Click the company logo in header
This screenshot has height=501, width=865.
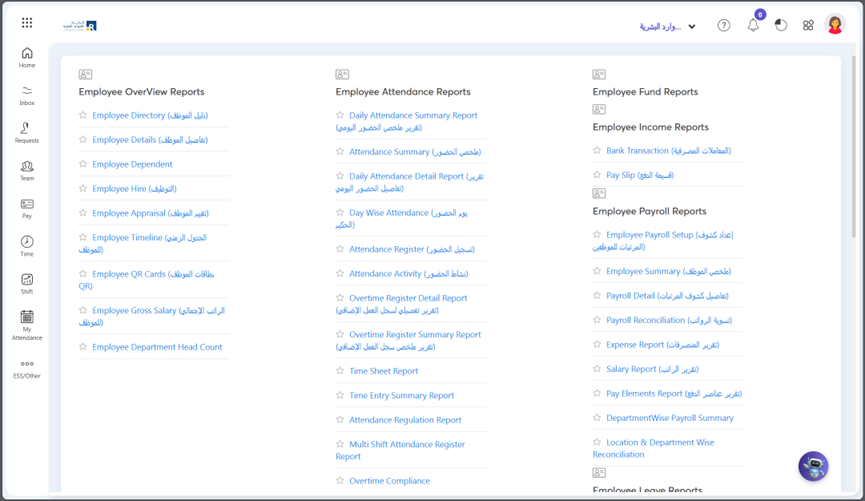click(80, 25)
